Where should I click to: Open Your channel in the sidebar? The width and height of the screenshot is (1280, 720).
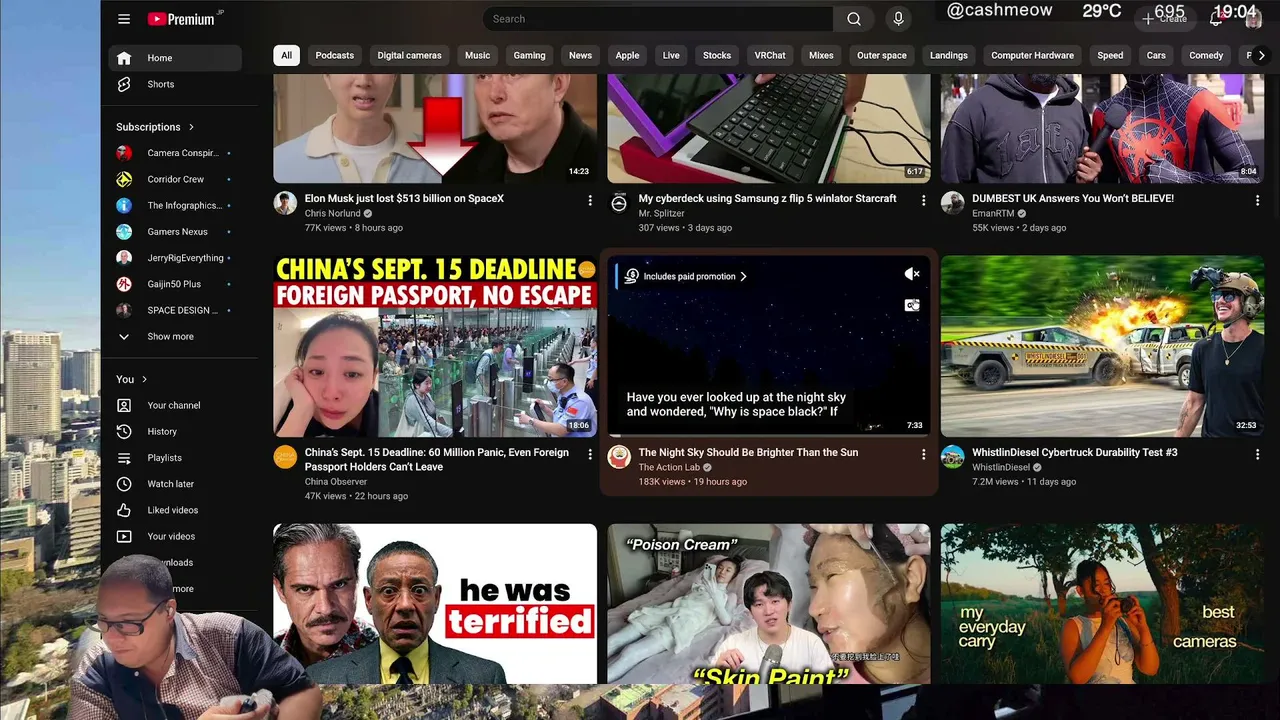pyautogui.click(x=175, y=405)
